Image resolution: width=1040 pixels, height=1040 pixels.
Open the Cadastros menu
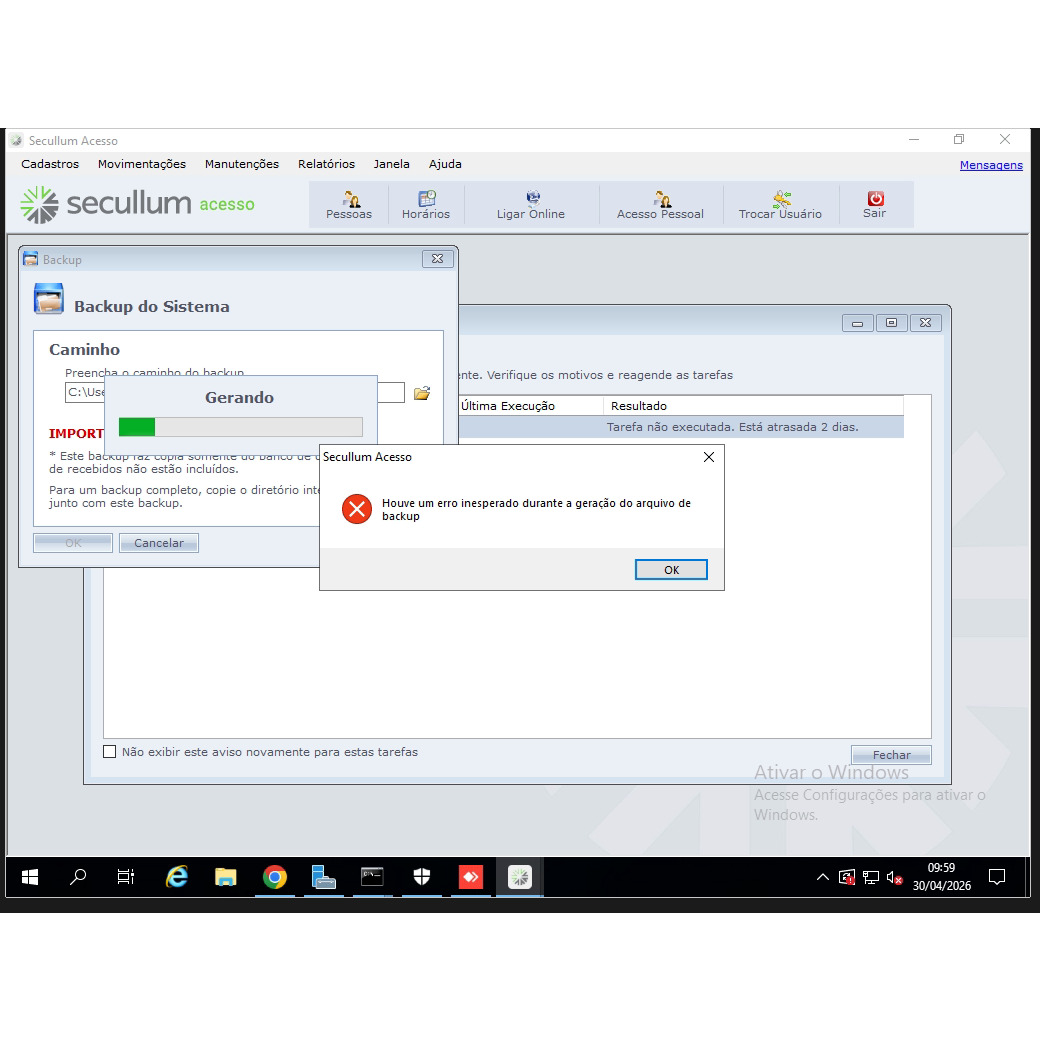coord(50,164)
